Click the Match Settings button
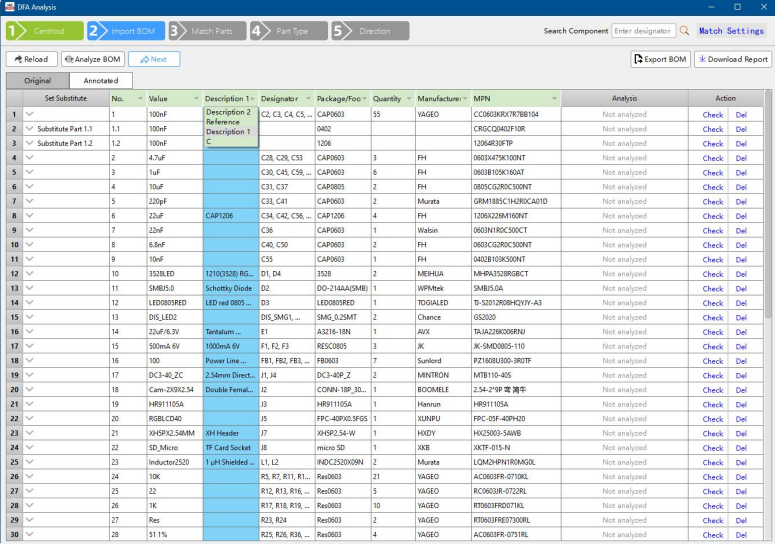Viewport: 775px width, 544px height. click(731, 31)
